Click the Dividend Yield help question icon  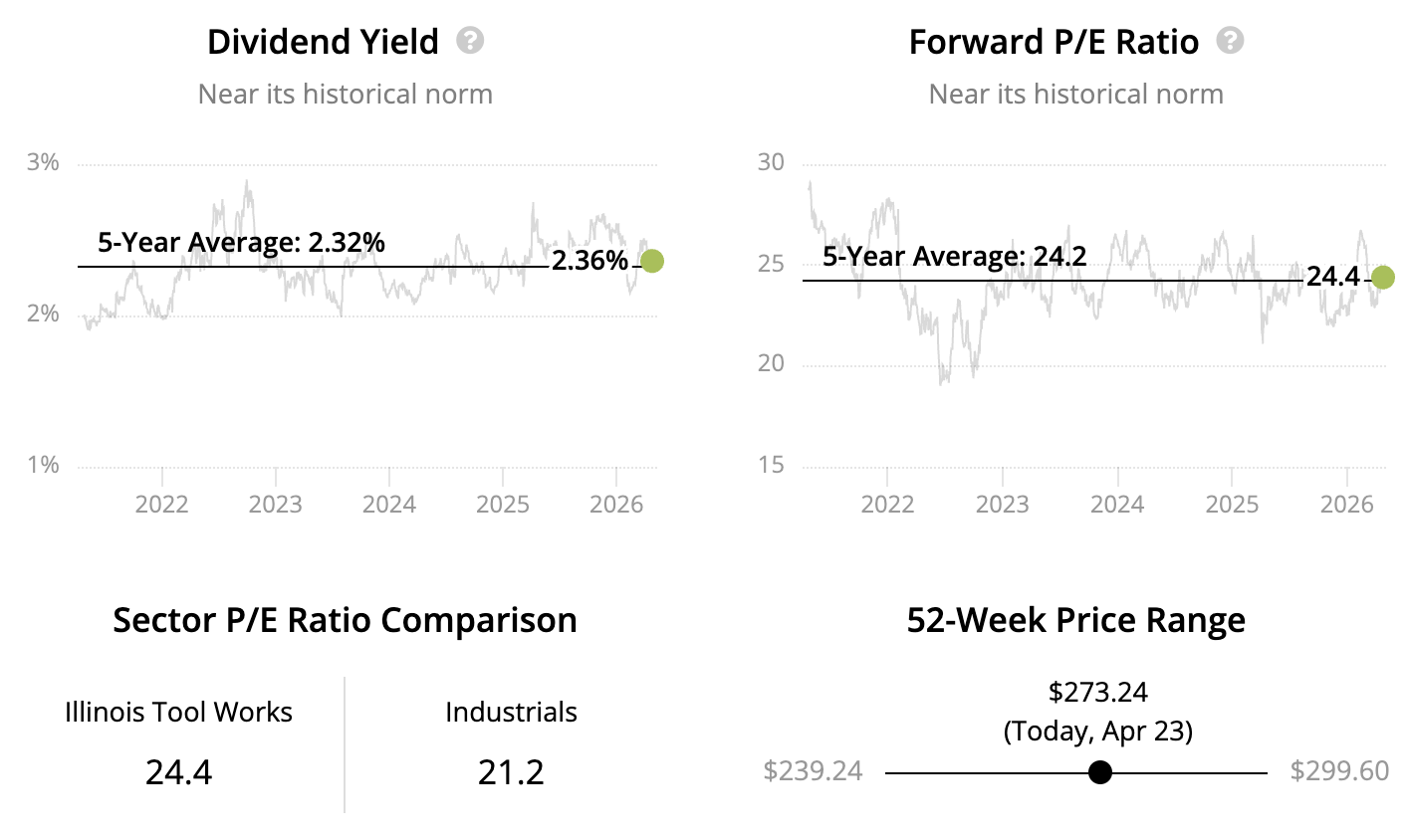(x=470, y=41)
